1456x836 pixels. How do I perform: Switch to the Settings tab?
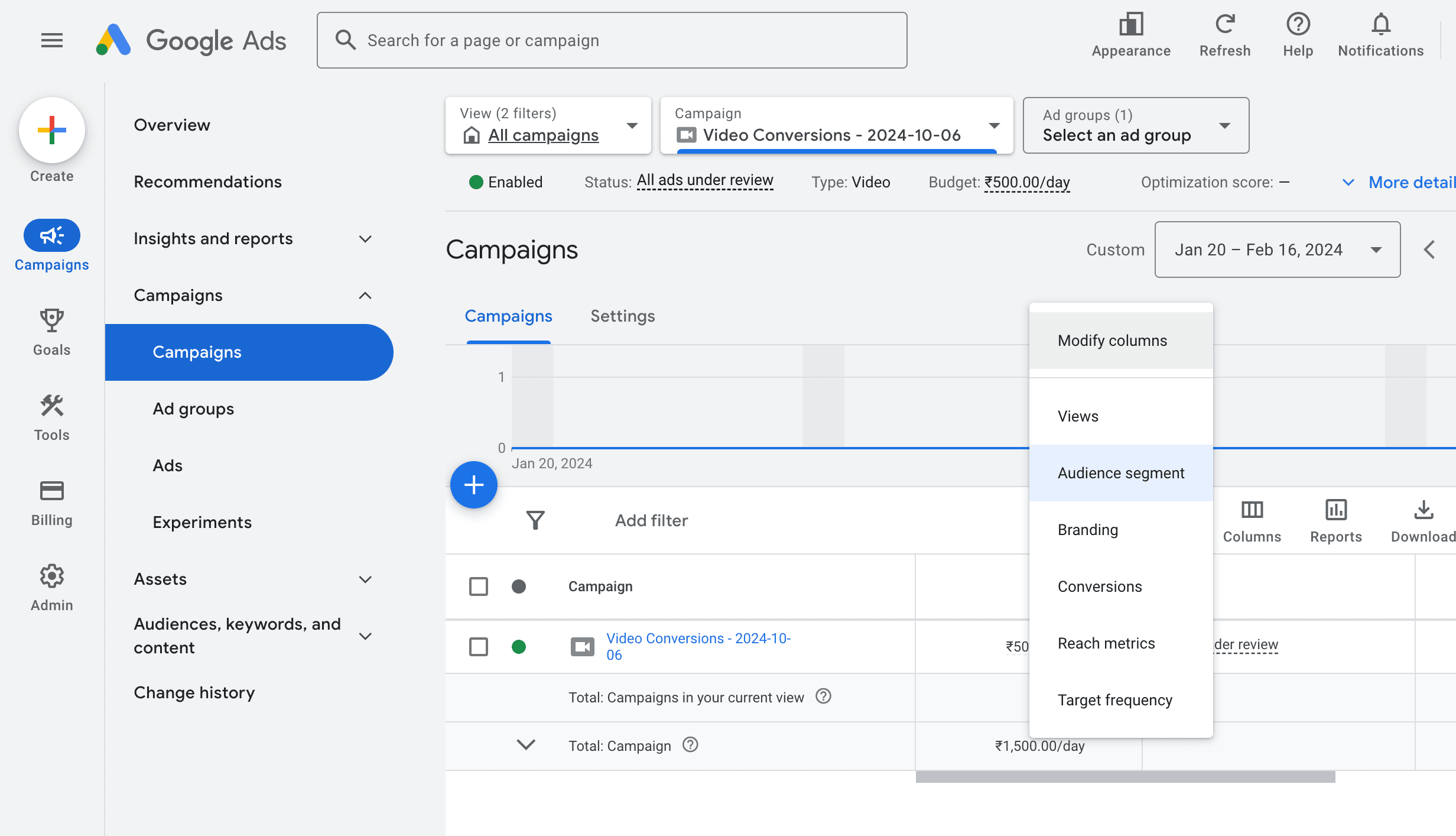(x=622, y=316)
